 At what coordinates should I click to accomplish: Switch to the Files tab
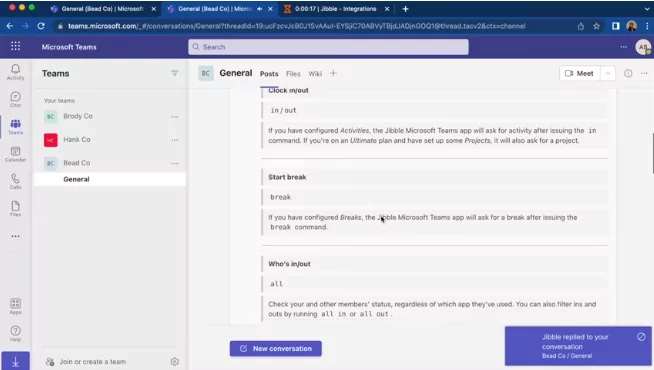point(293,74)
